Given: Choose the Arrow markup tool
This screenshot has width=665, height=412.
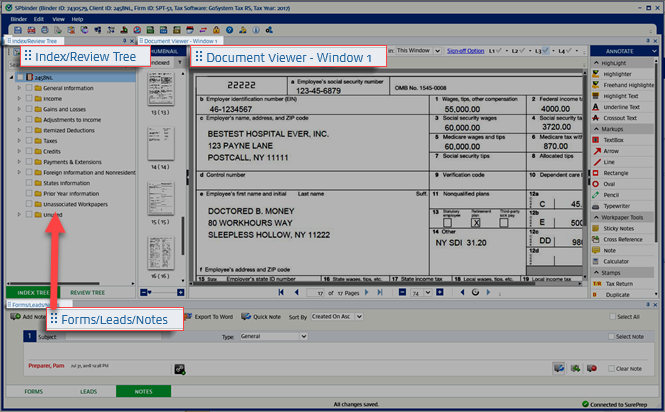Looking at the screenshot, I should pos(610,151).
